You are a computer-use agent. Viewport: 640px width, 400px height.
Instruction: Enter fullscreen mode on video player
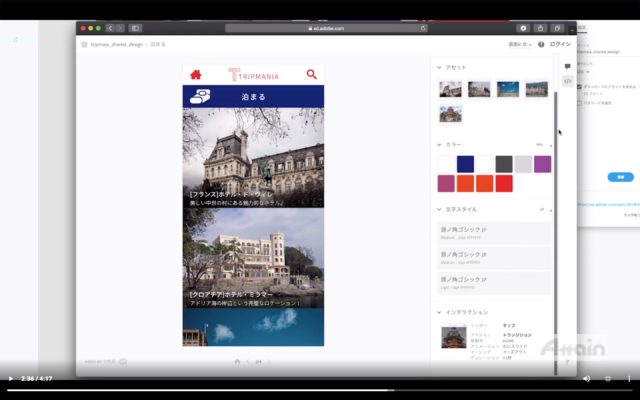627,378
